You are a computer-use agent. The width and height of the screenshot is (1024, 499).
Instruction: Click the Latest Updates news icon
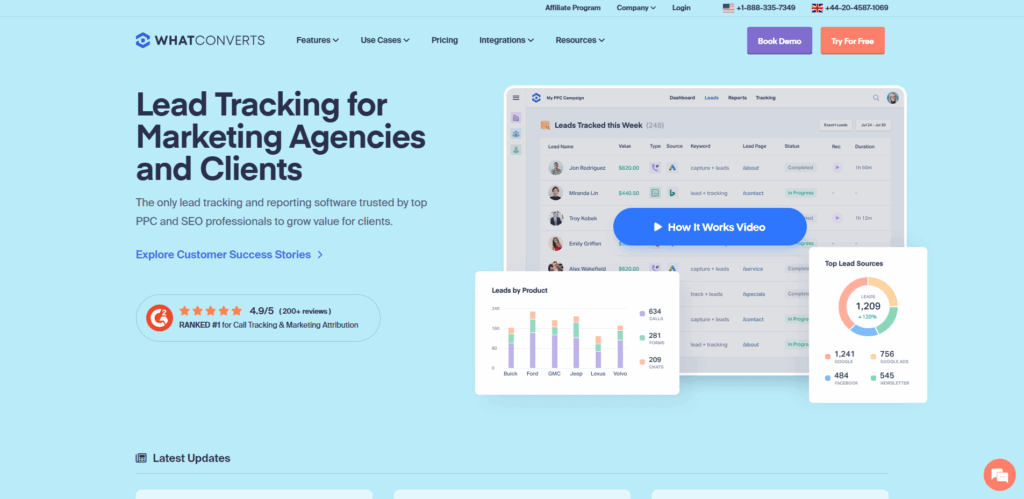(x=141, y=458)
